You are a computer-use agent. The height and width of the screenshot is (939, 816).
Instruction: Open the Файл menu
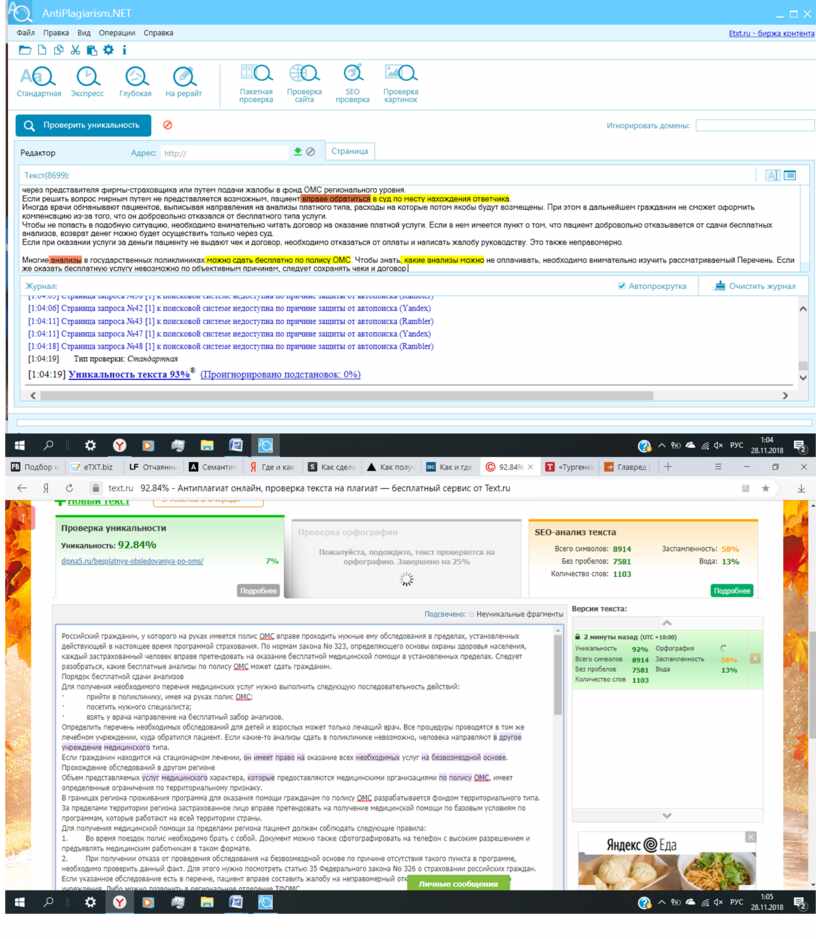tap(26, 33)
